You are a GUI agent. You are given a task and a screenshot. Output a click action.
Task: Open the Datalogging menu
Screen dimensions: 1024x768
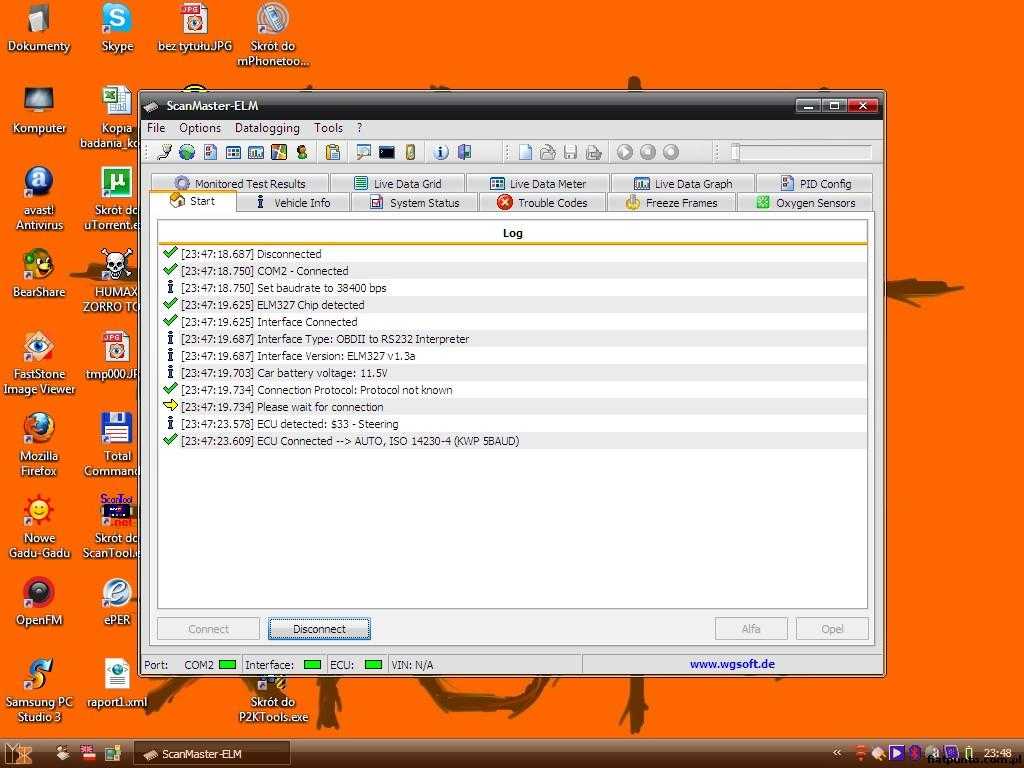(267, 128)
